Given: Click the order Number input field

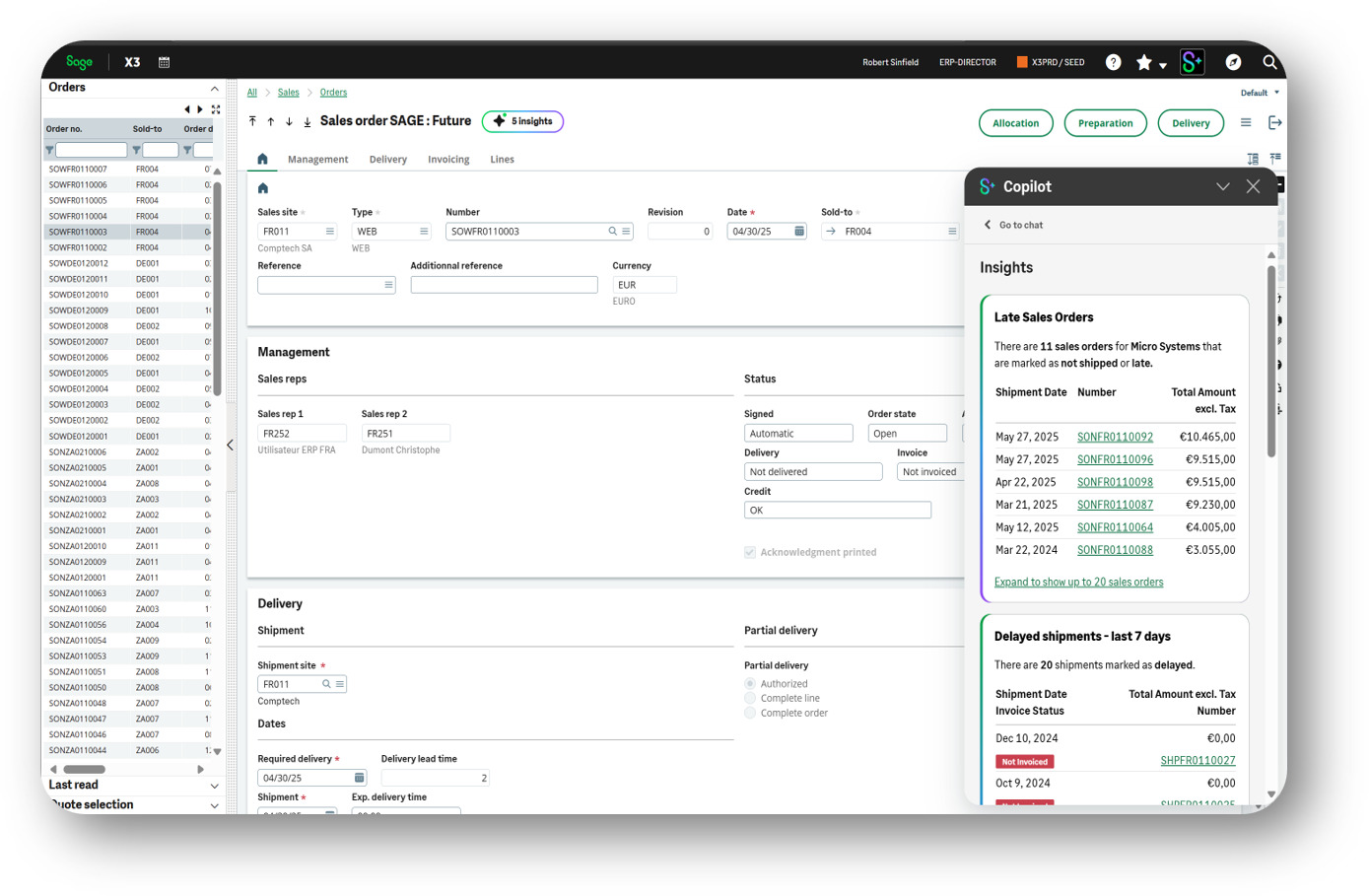Looking at the screenshot, I should (x=526, y=232).
